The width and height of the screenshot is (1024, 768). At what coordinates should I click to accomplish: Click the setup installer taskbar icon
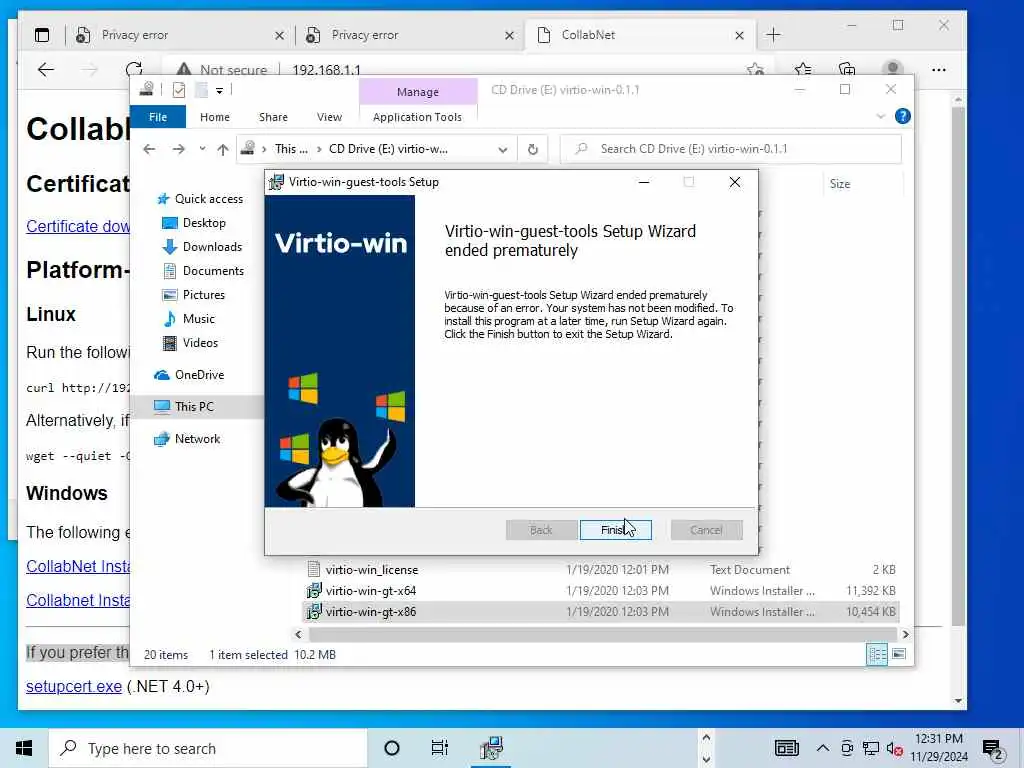click(490, 748)
